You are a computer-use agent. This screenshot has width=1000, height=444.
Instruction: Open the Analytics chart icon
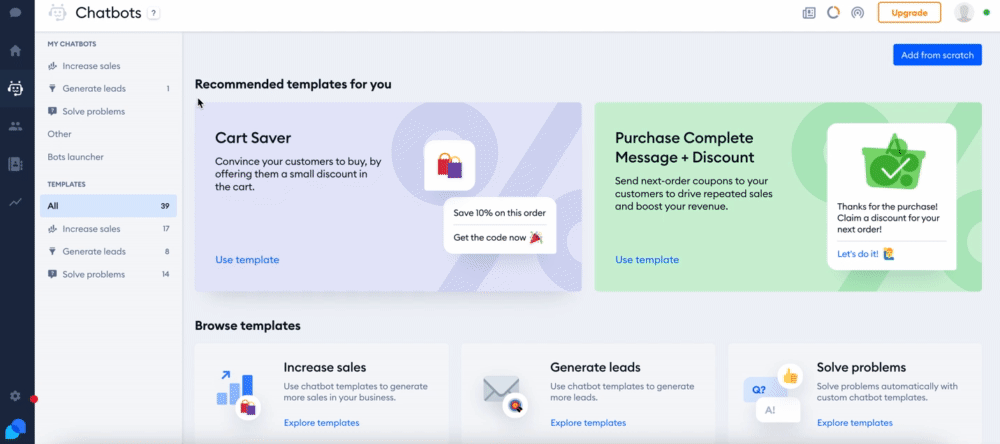pyautogui.click(x=15, y=202)
